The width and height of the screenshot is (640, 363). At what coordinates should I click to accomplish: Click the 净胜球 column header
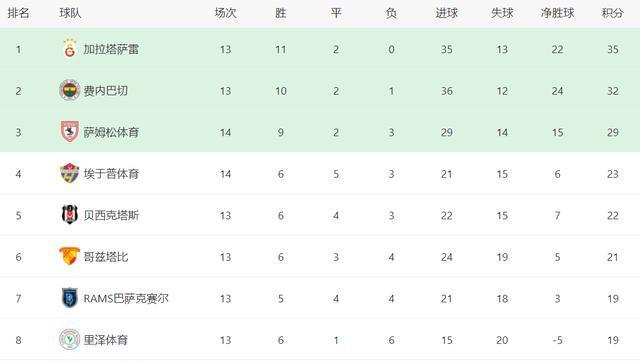(557, 13)
